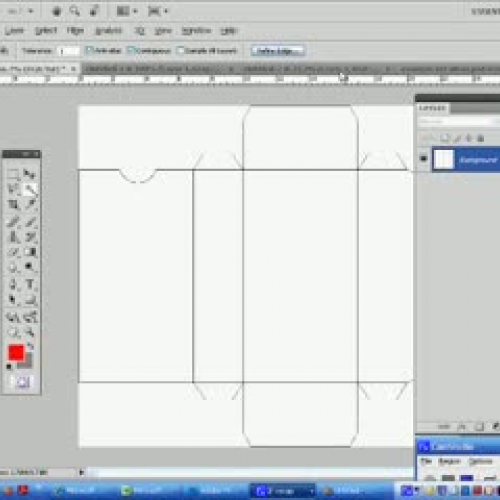Toggle lock transparent pixels in Layers panel
Image resolution: width=500 pixels, height=500 pixels.
pyautogui.click(x=446, y=138)
